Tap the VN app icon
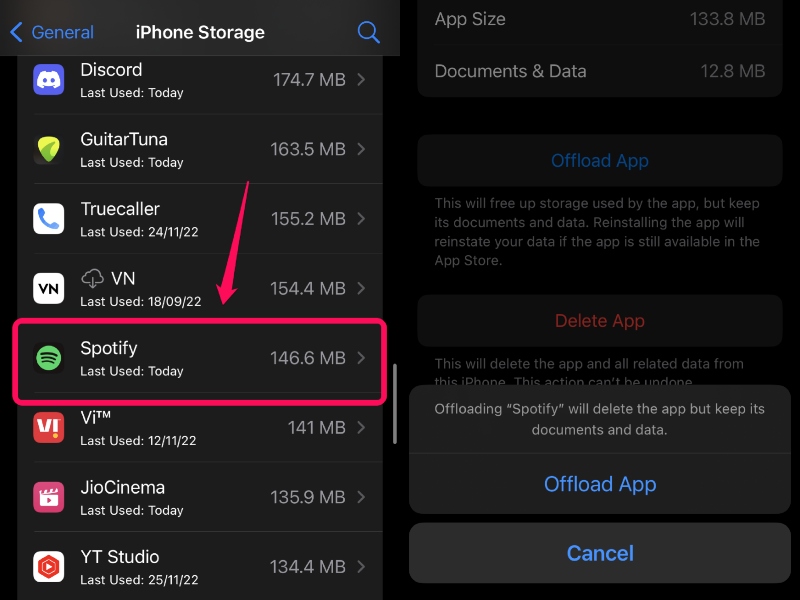Viewport: 800px width, 600px height. tap(49, 289)
